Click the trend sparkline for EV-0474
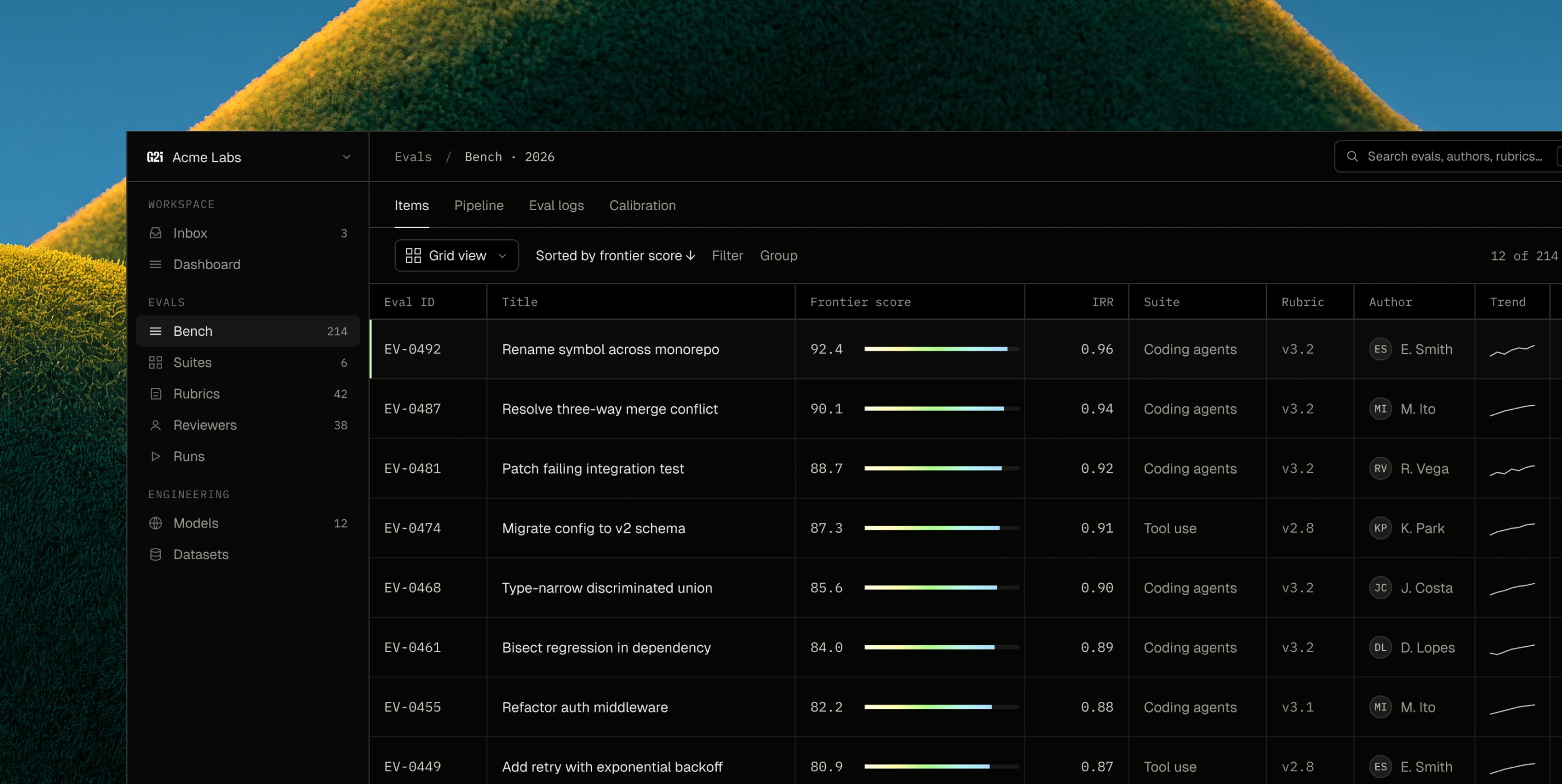Viewport: 1562px width, 784px height. click(x=1512, y=529)
